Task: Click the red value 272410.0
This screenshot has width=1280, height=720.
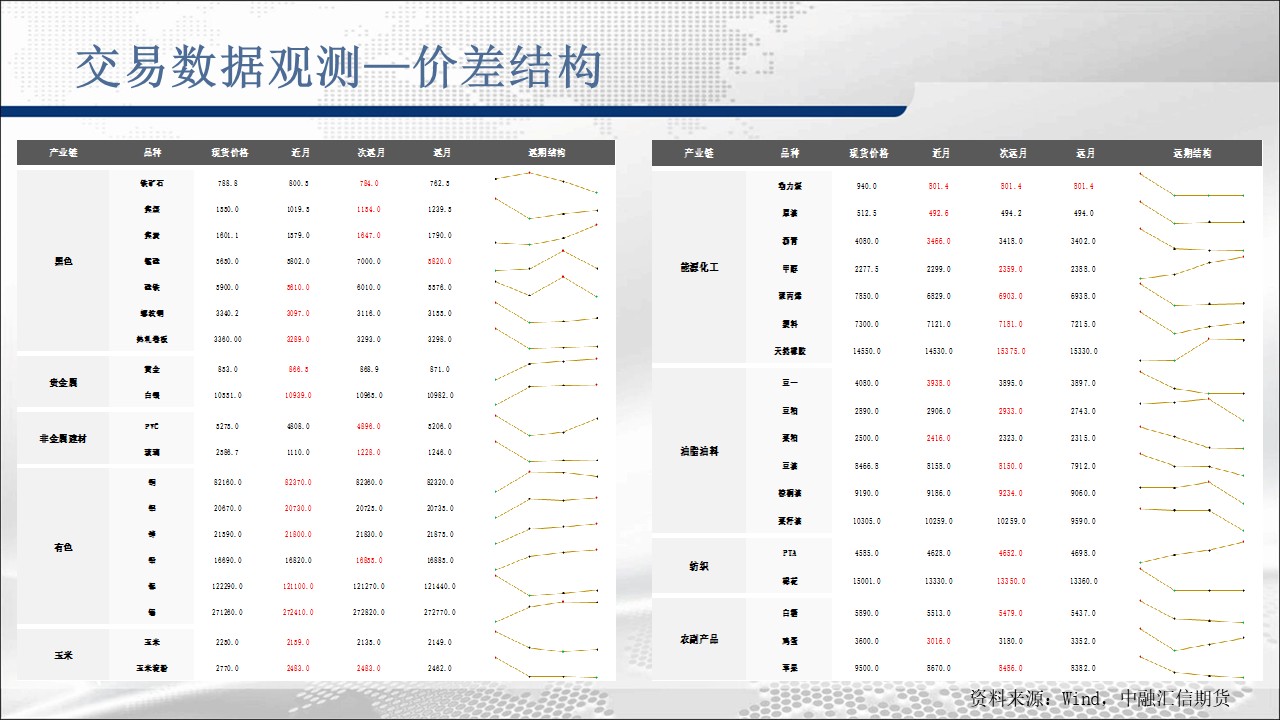Action: (x=299, y=612)
